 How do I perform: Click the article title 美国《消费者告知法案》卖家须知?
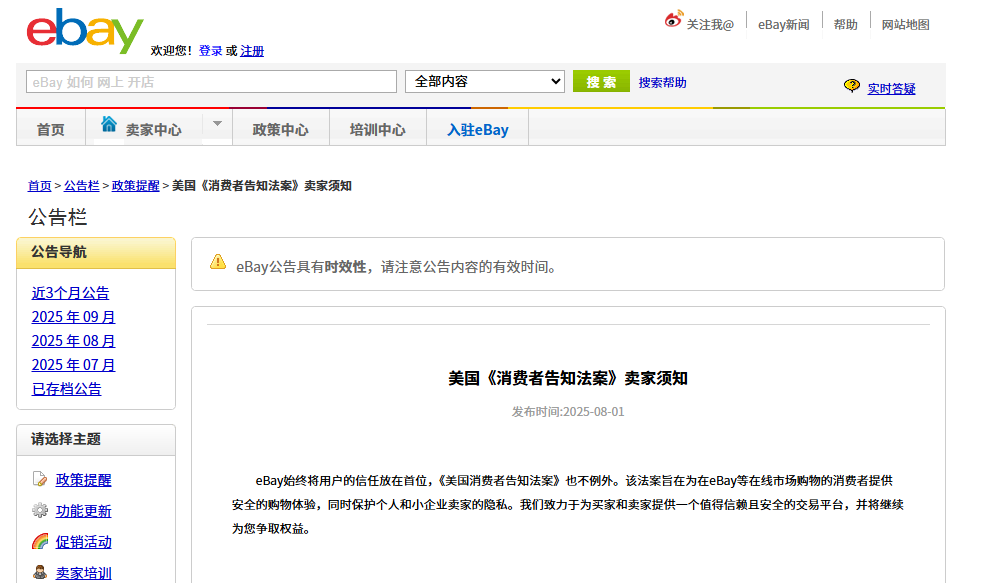point(568,378)
